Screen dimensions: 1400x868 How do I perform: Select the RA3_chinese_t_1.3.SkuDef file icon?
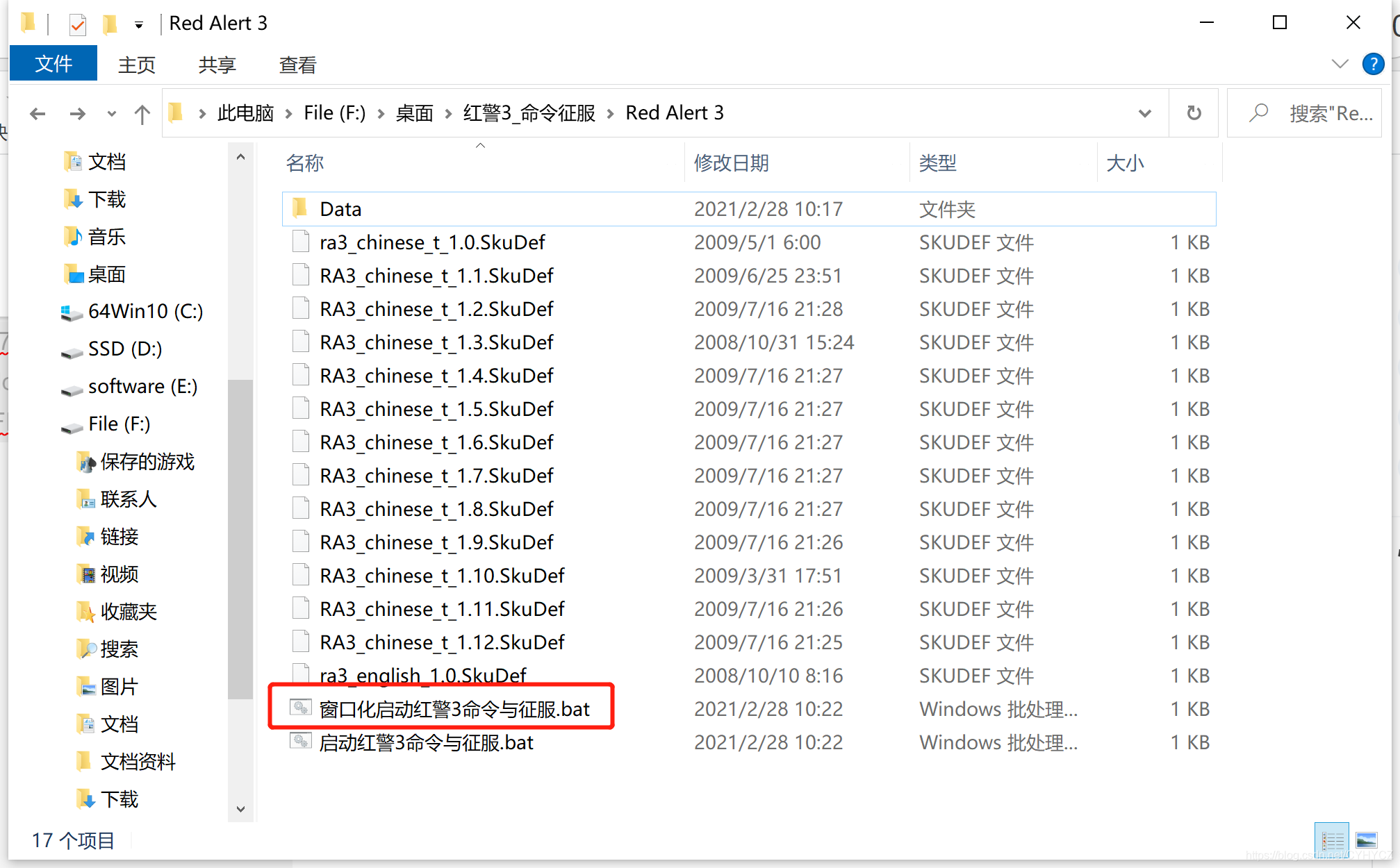(300, 342)
